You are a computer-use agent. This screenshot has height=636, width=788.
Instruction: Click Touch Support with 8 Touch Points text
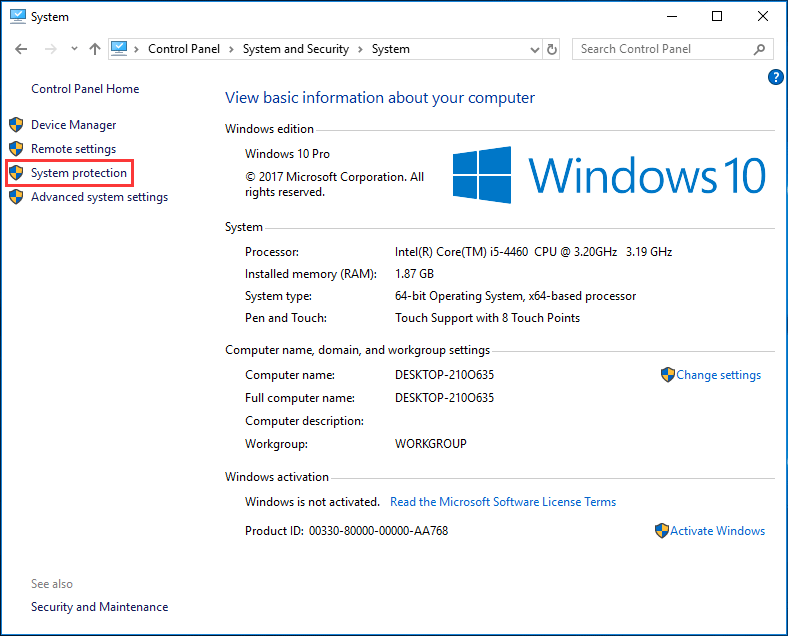pos(487,318)
